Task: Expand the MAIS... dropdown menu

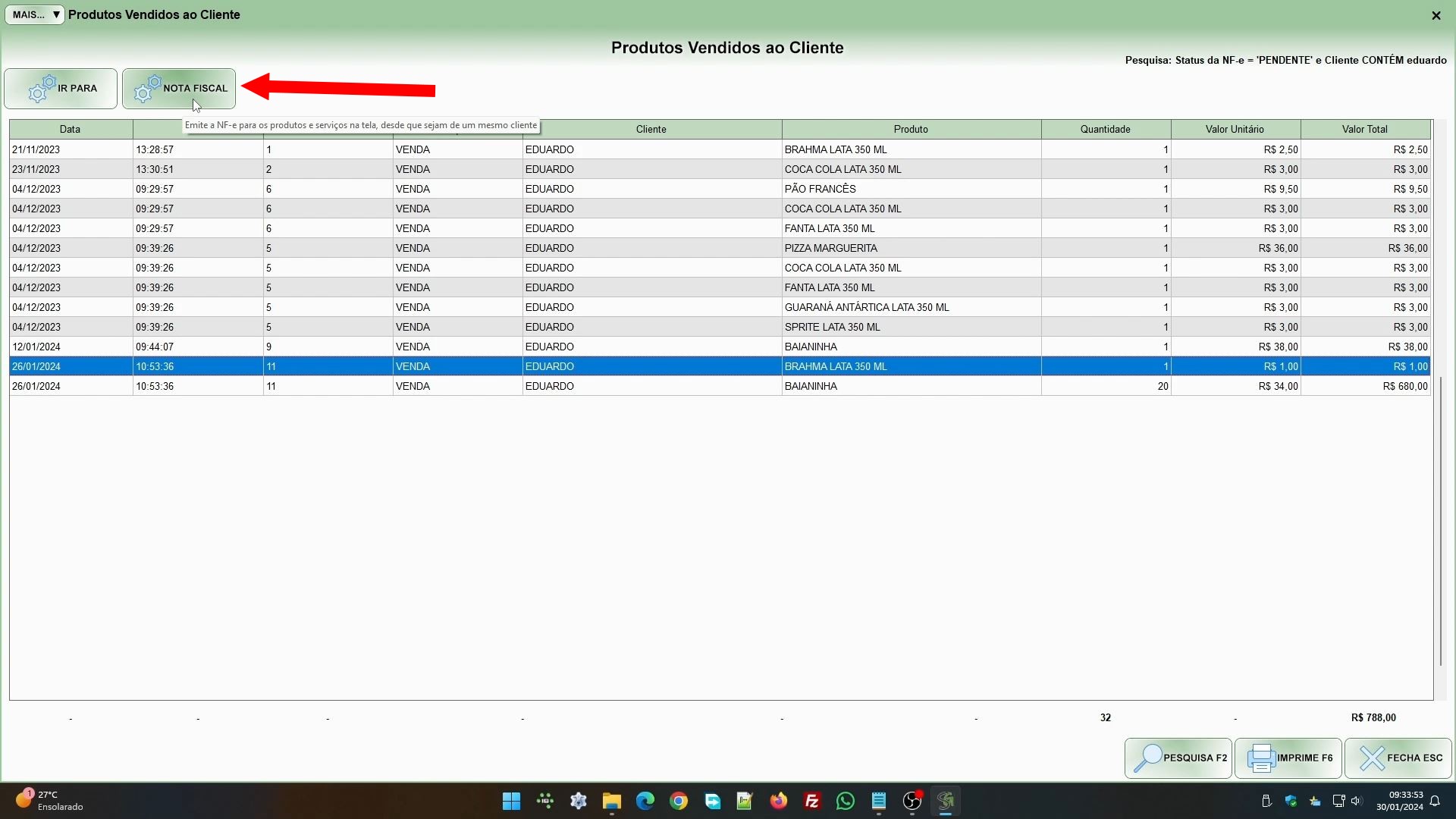Action: coord(35,14)
